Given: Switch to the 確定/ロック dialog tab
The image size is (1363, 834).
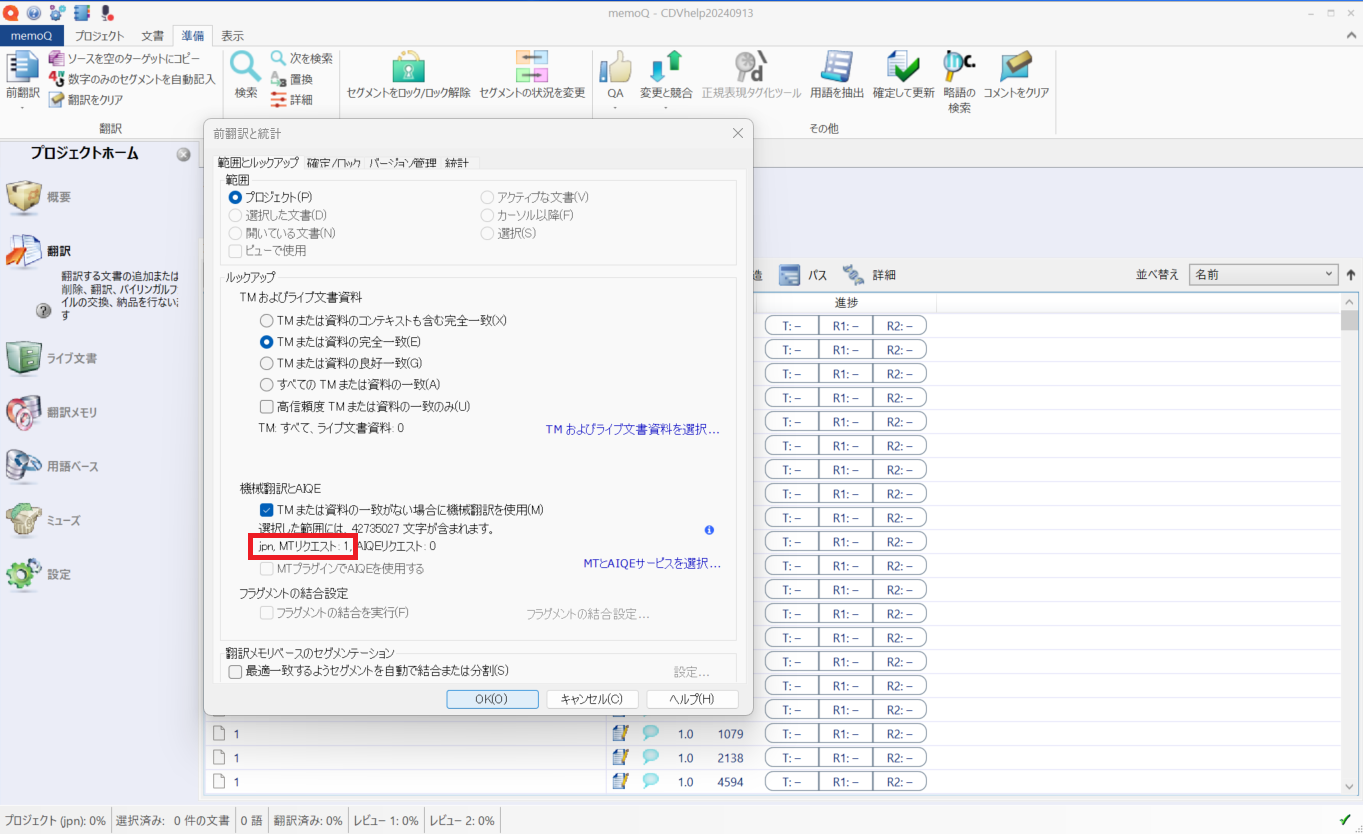Looking at the screenshot, I should (x=334, y=162).
